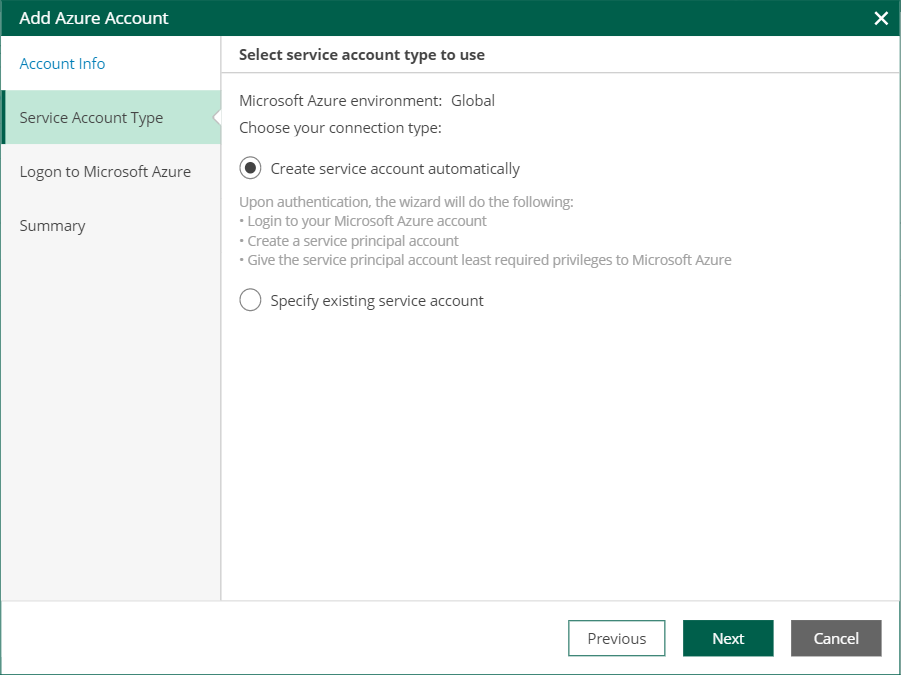901x675 pixels.
Task: Cancel the Azure account wizard
Action: point(836,639)
